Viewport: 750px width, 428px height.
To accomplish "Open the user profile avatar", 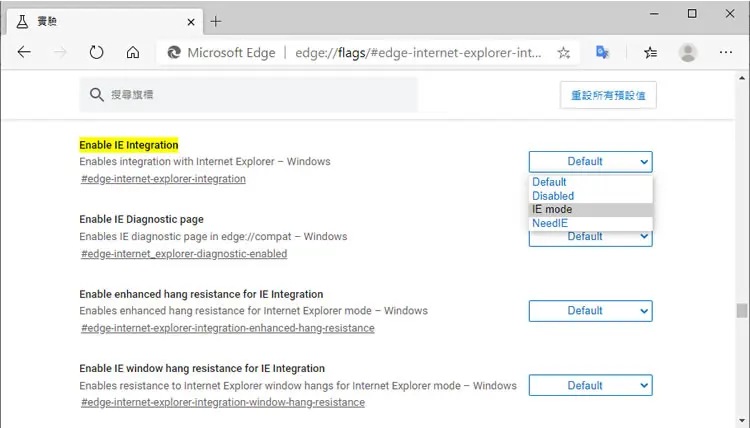I will 688,53.
